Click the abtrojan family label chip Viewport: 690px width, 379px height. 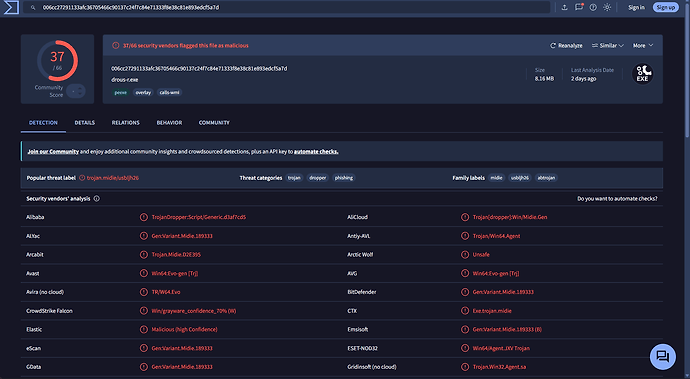coord(546,178)
